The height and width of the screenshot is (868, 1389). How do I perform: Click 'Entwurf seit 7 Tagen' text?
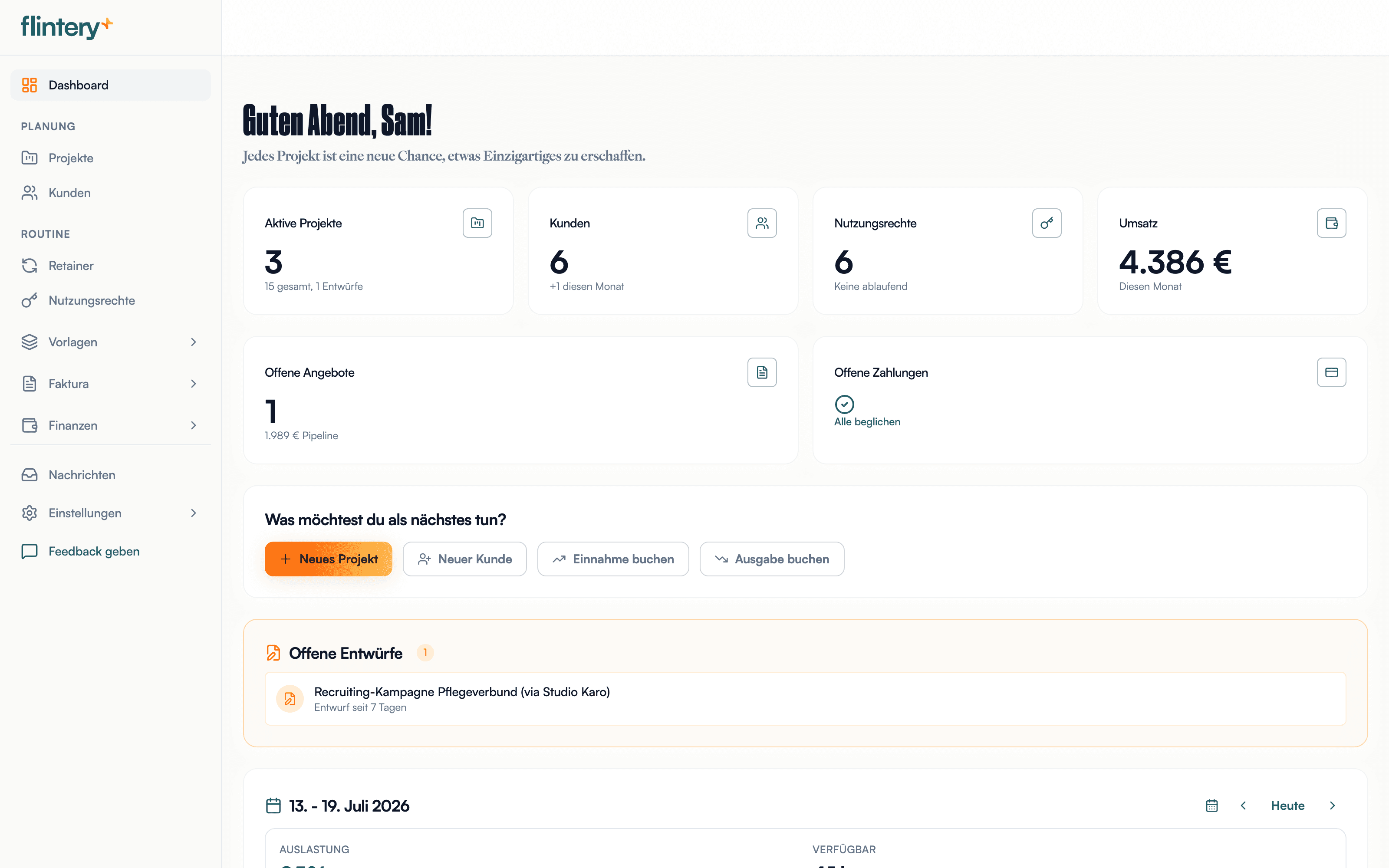(360, 708)
